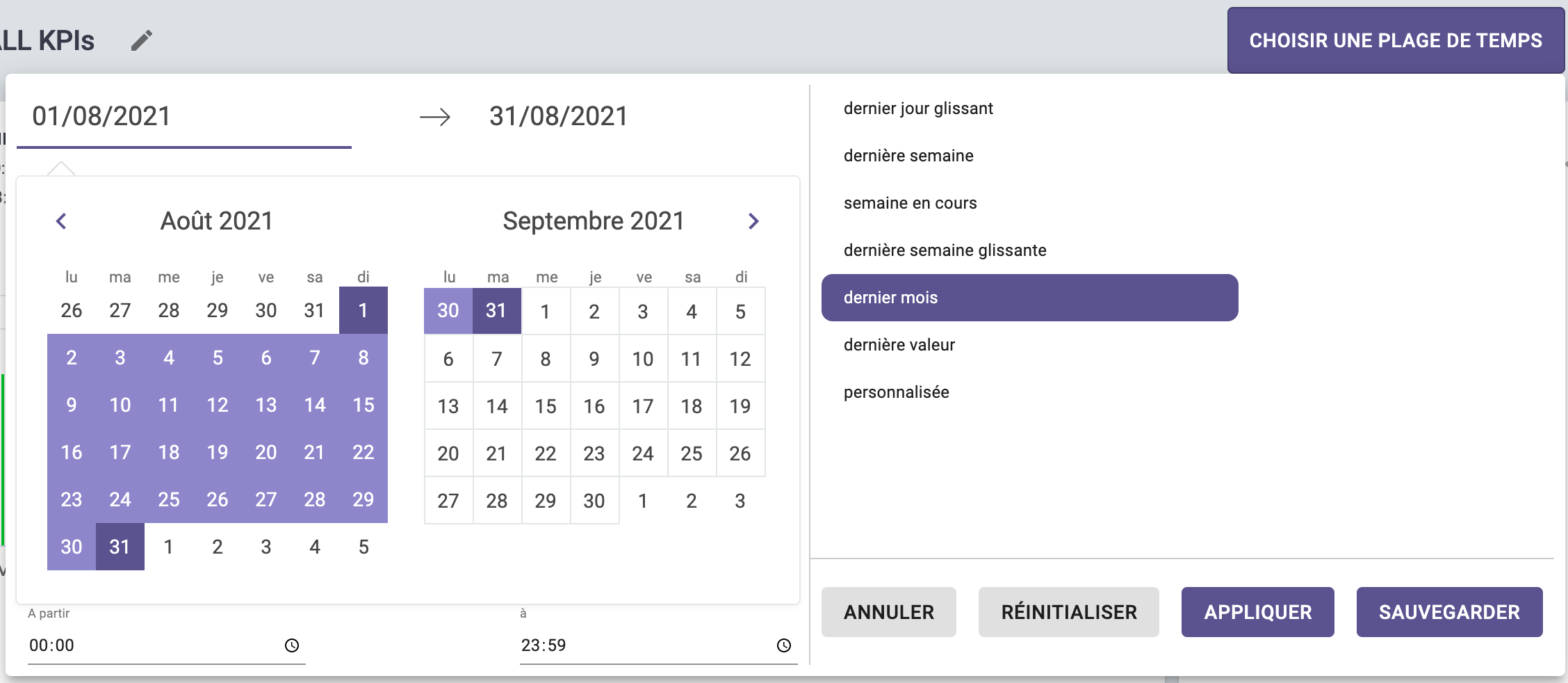
Task: Go to previous month with left chevron
Action: pos(61,221)
